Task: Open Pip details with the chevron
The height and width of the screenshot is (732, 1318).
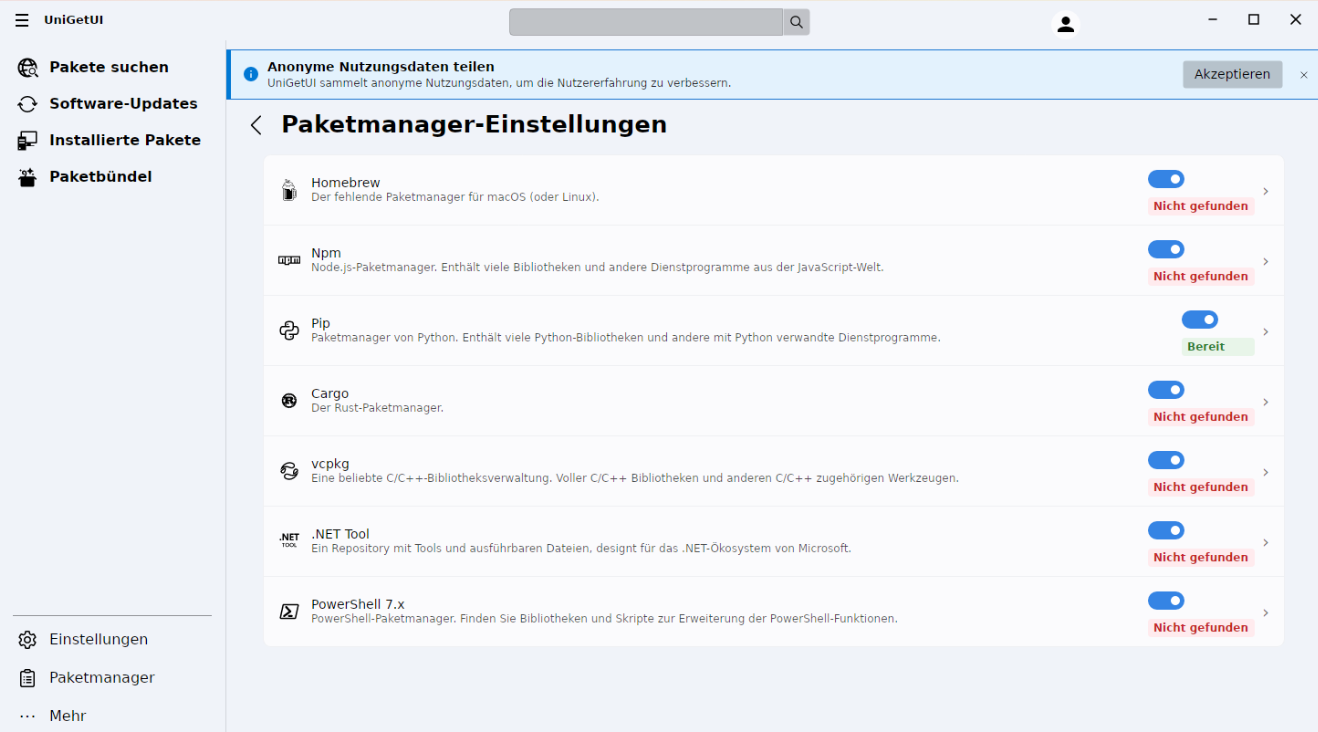Action: tap(1266, 331)
